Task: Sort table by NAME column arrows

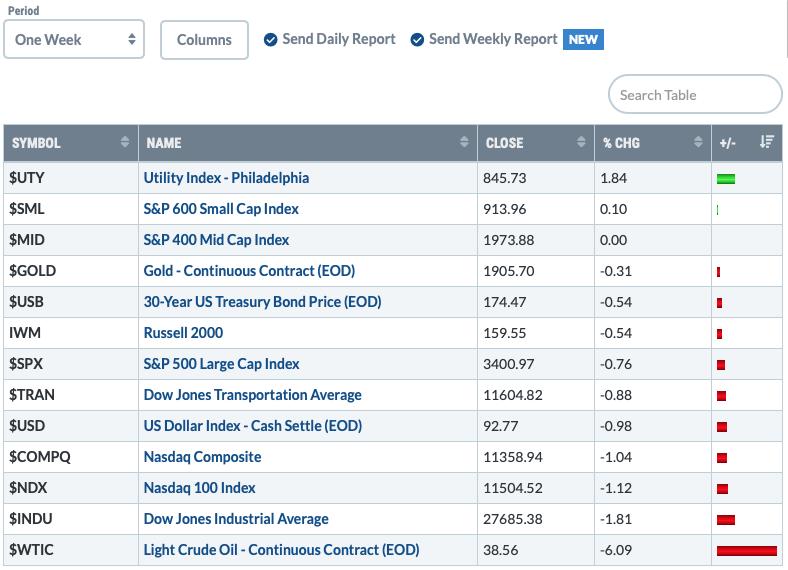Action: (x=464, y=142)
